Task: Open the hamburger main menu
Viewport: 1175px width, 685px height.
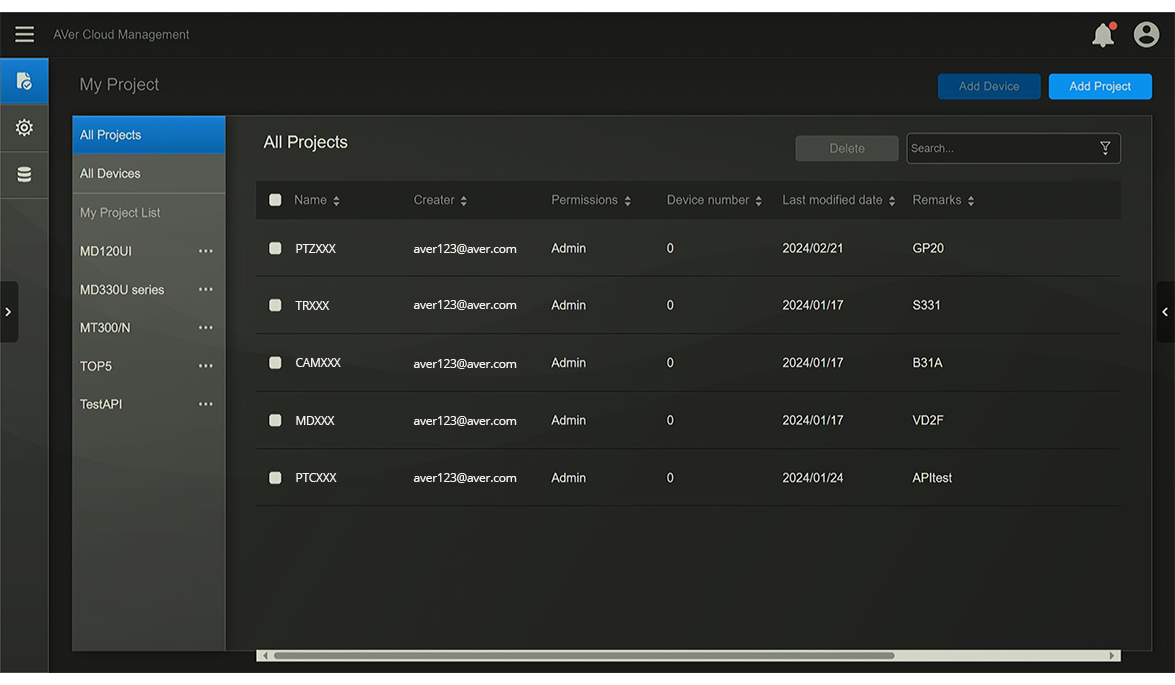Action: click(24, 34)
